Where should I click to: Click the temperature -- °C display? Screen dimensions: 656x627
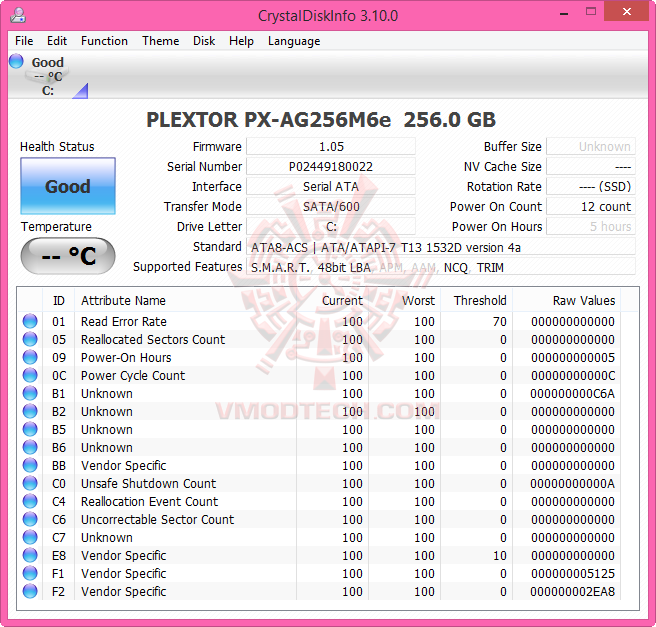click(x=68, y=256)
